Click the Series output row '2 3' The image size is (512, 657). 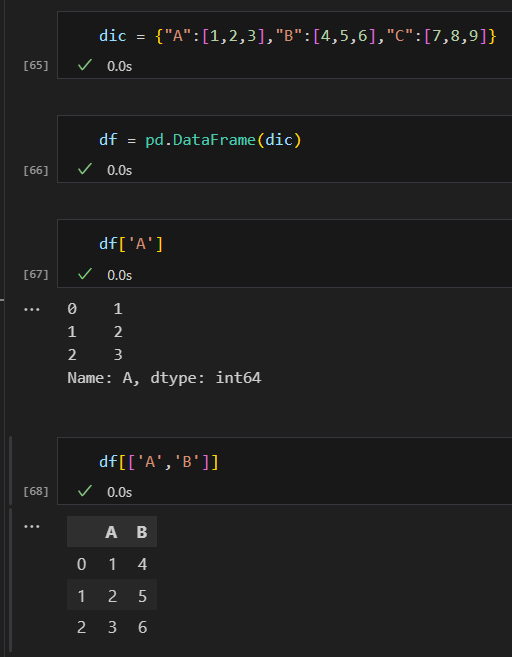95,355
